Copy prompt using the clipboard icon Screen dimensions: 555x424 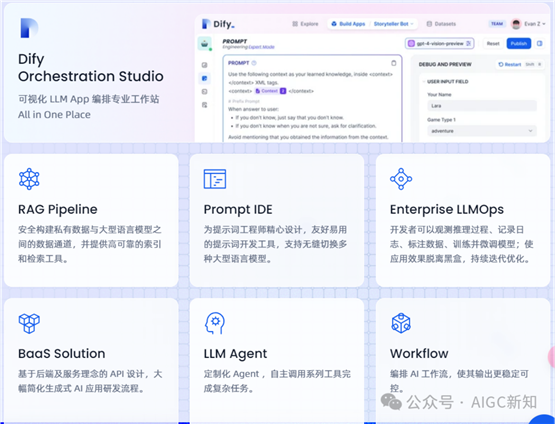coord(393,63)
